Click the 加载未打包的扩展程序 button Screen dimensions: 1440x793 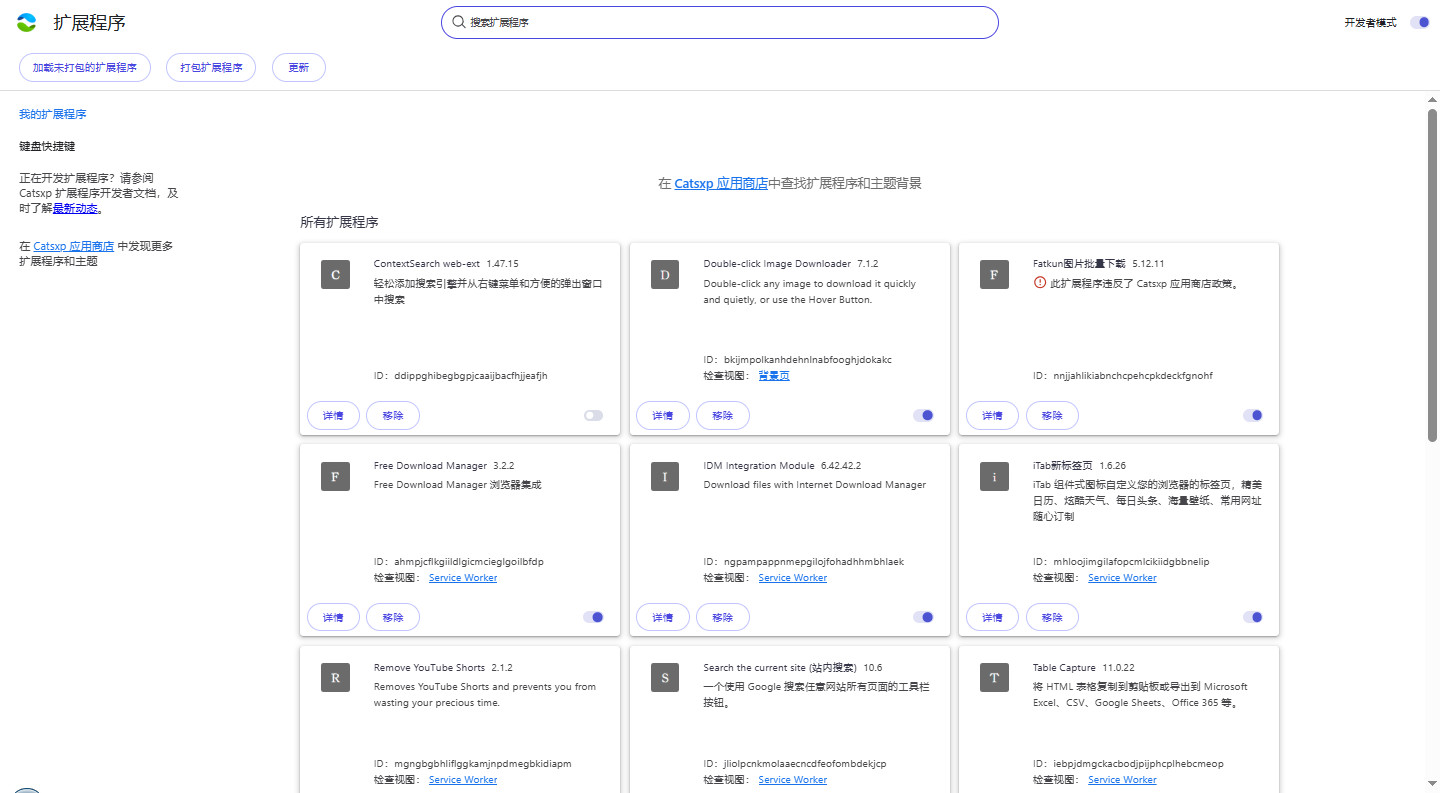click(x=85, y=68)
